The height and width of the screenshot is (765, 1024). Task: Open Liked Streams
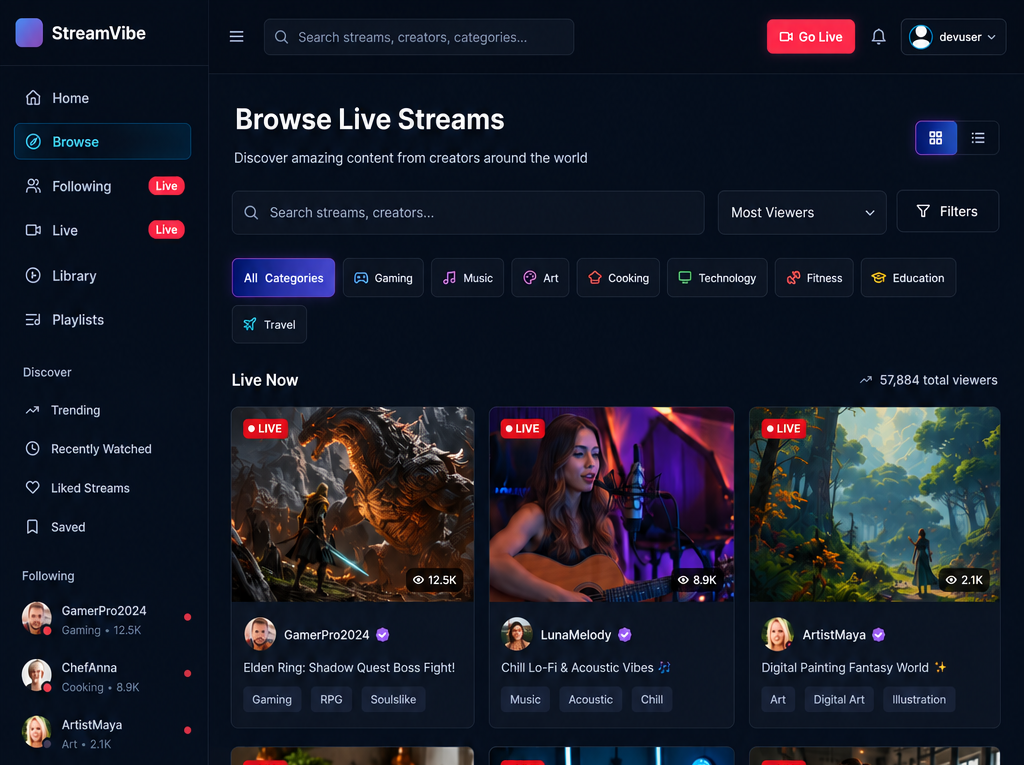(103, 488)
